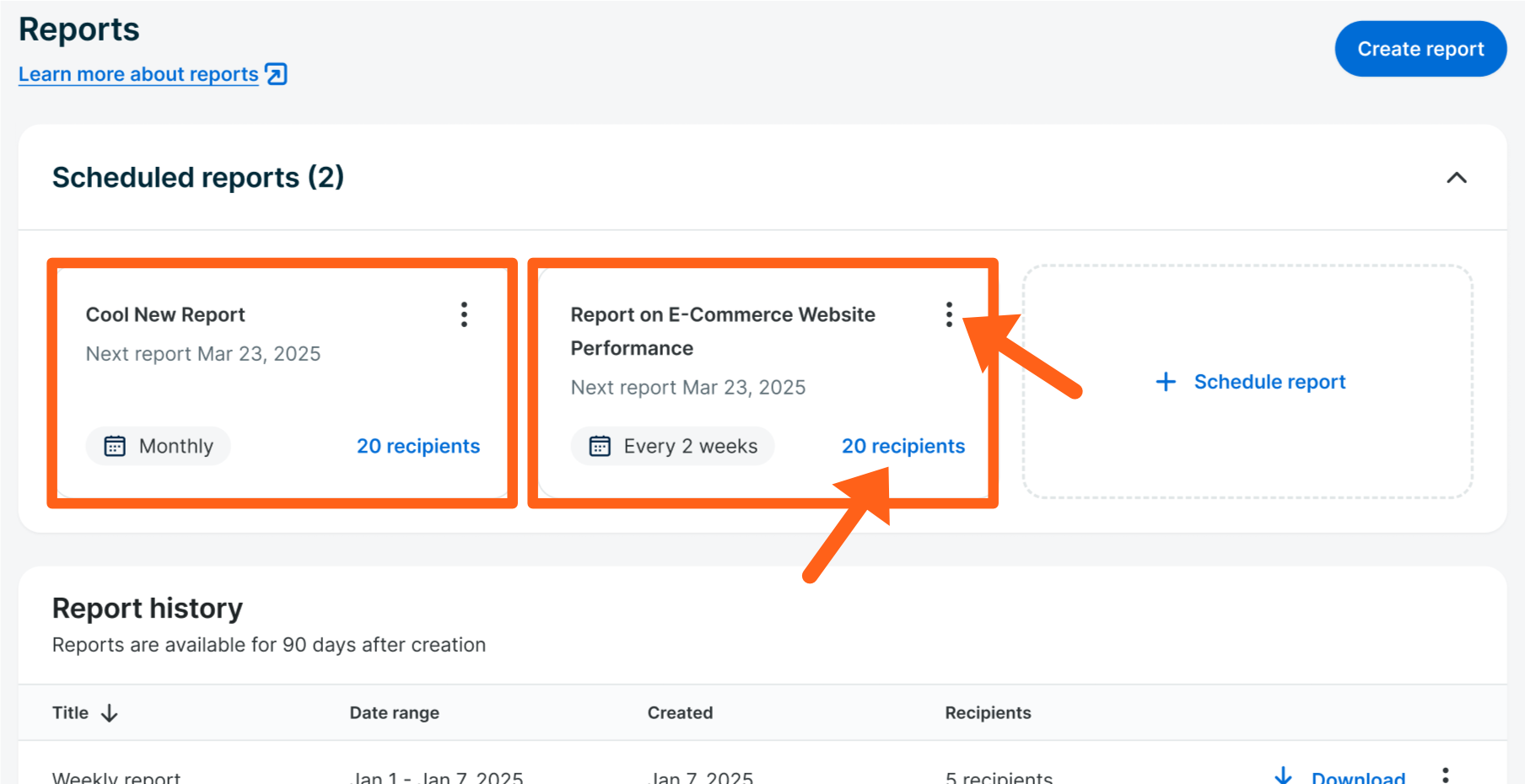This screenshot has height=784, width=1525.
Task: Open the Cool New Report card title
Action: pos(165,314)
